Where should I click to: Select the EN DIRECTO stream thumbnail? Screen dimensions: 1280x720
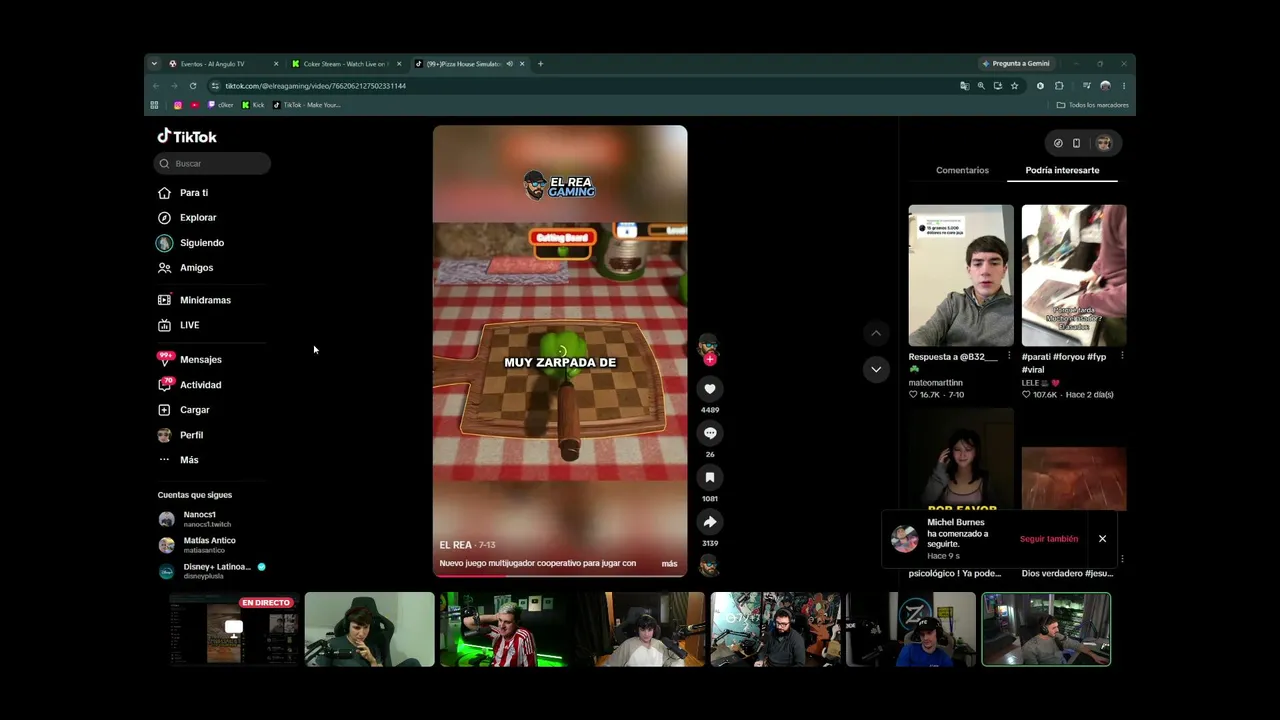[x=234, y=629]
